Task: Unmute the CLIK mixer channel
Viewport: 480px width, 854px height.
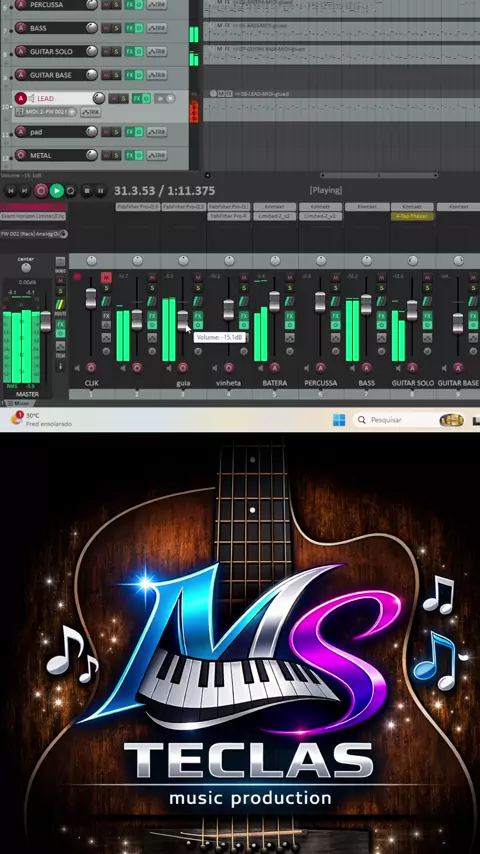Action: click(106, 278)
